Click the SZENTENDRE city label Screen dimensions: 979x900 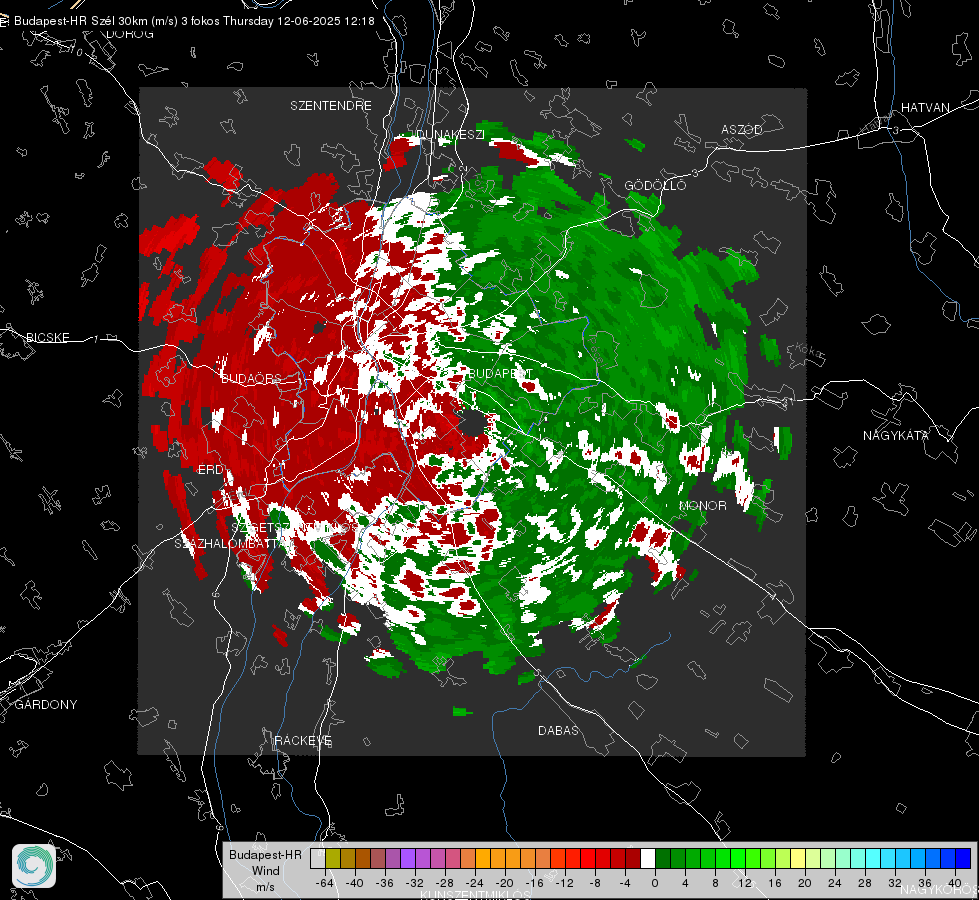tap(331, 106)
